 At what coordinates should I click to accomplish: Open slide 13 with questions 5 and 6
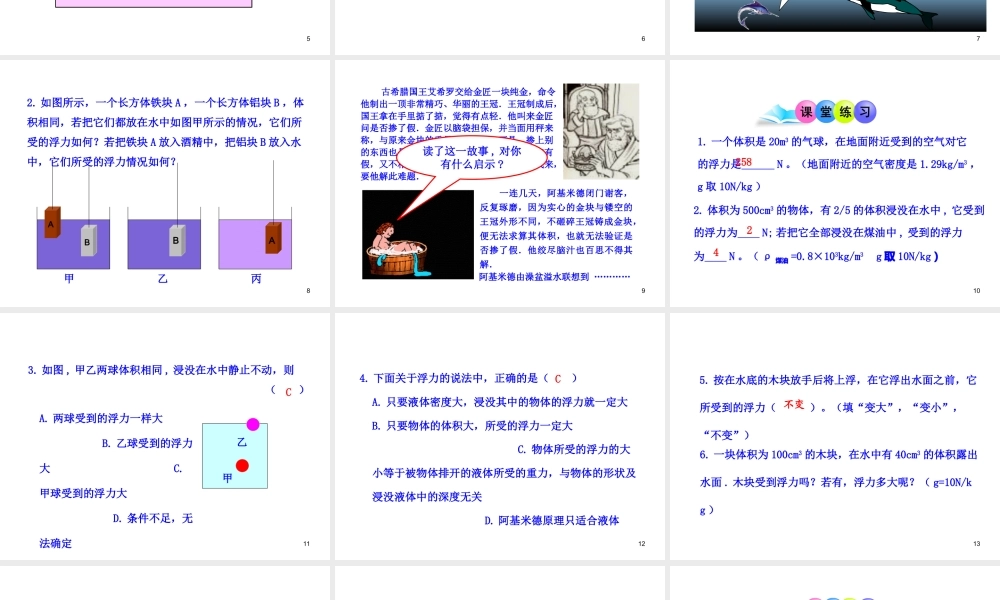pyautogui.click(x=835, y=436)
